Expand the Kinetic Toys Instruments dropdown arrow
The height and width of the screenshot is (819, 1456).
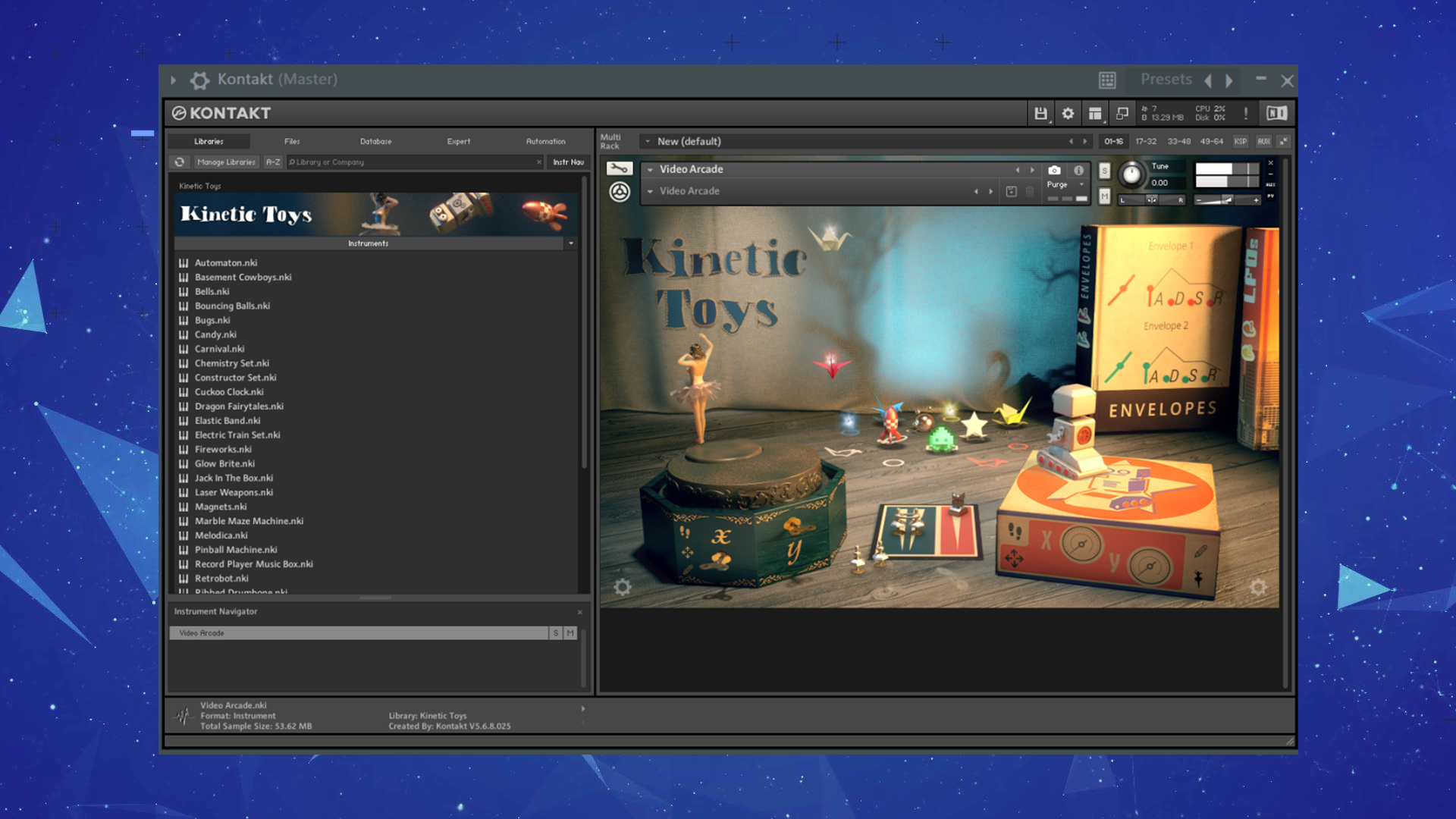click(x=571, y=243)
